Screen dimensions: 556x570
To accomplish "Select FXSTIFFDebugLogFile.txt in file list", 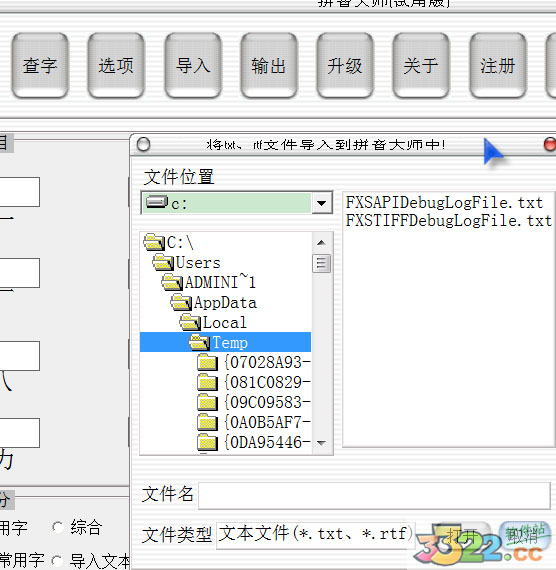I will click(449, 221).
